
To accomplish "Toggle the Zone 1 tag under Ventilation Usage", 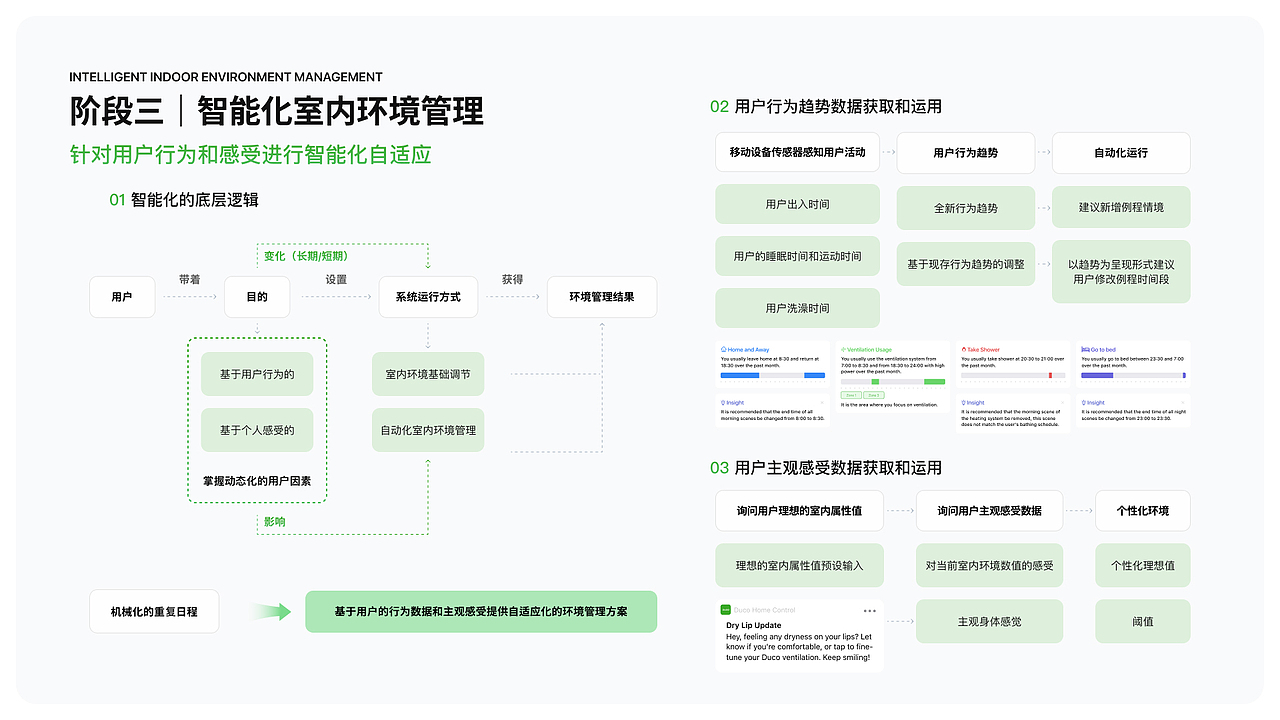I will coord(851,395).
